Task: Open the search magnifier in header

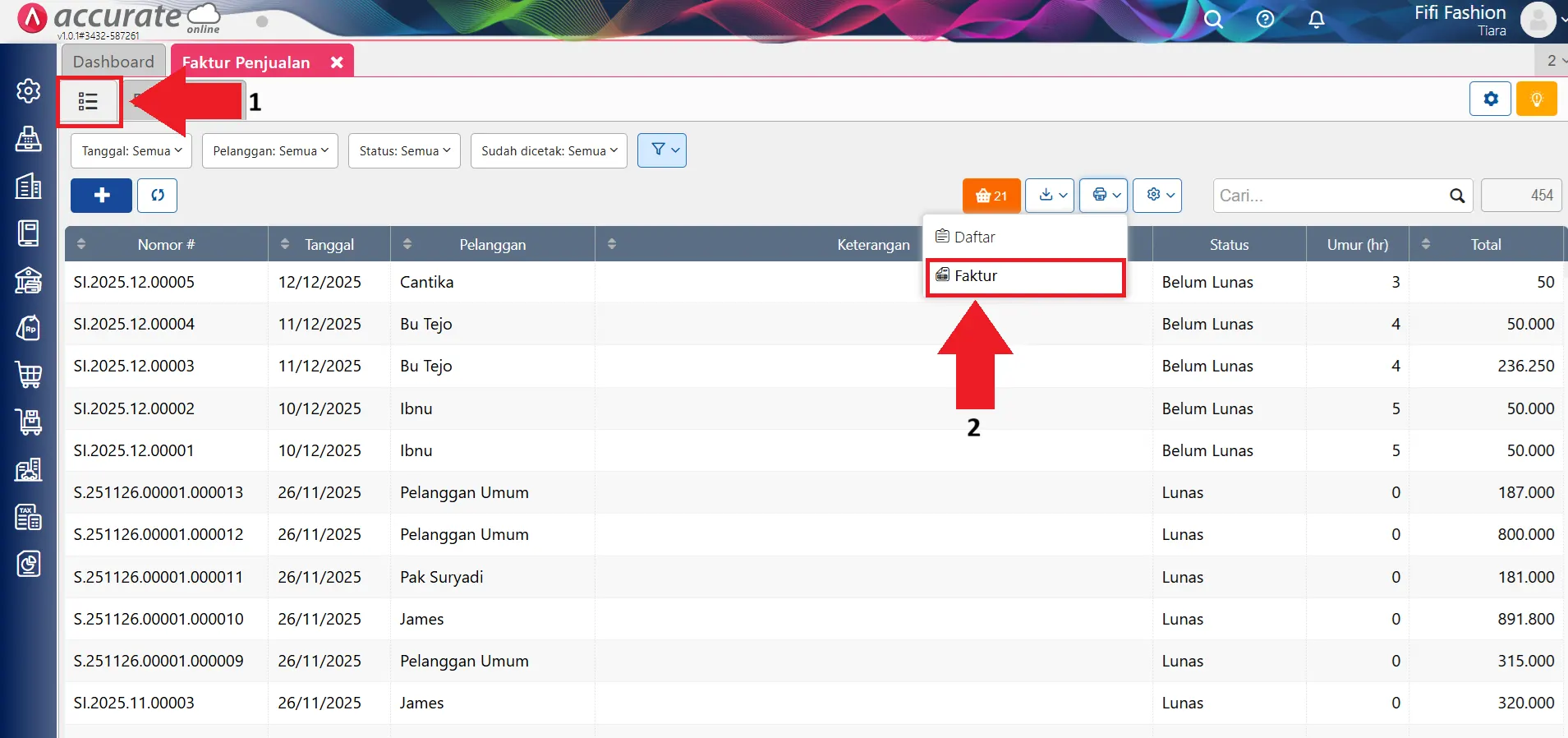Action: [x=1213, y=20]
